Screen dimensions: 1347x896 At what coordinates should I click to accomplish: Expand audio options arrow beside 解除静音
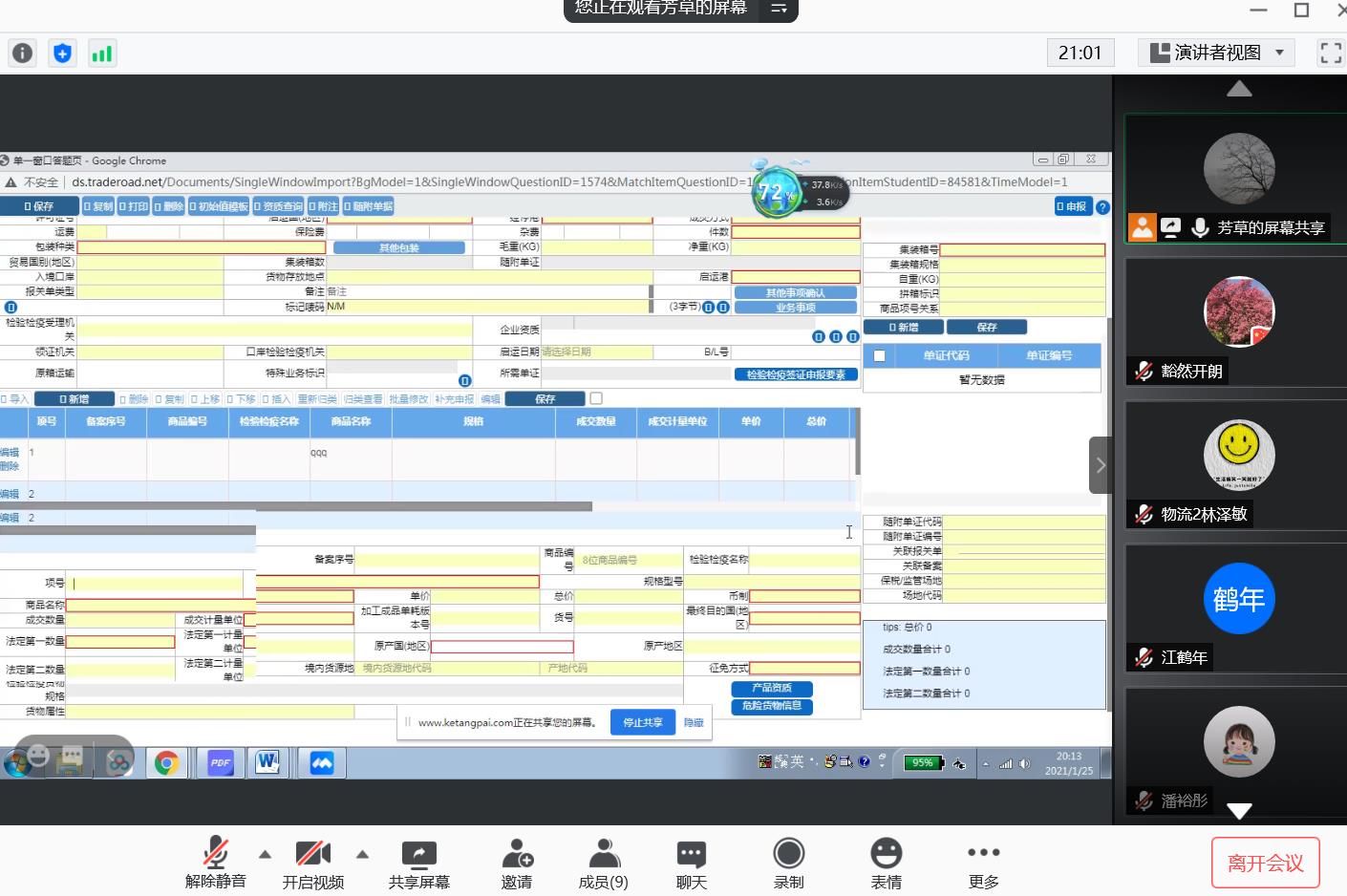point(266,854)
